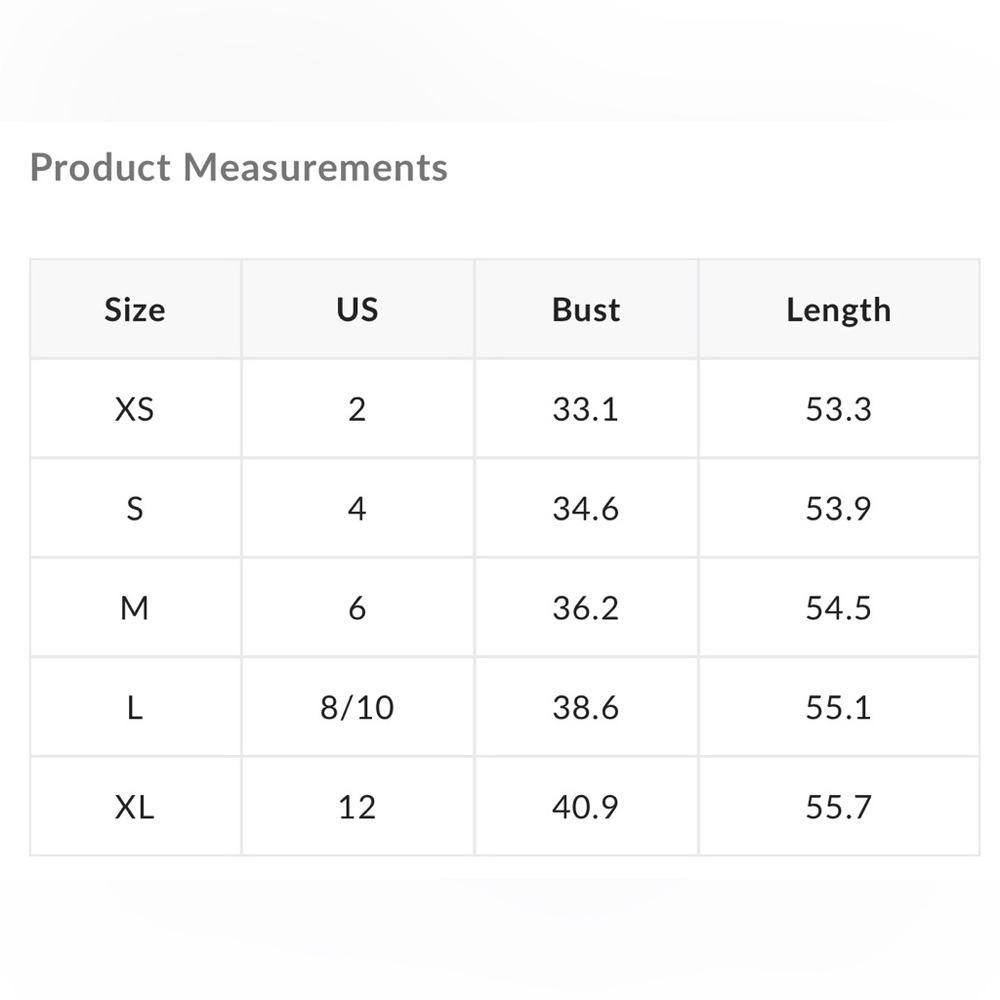Viewport: 1000px width, 1000px height.
Task: Select the Size column header
Action: [135, 309]
